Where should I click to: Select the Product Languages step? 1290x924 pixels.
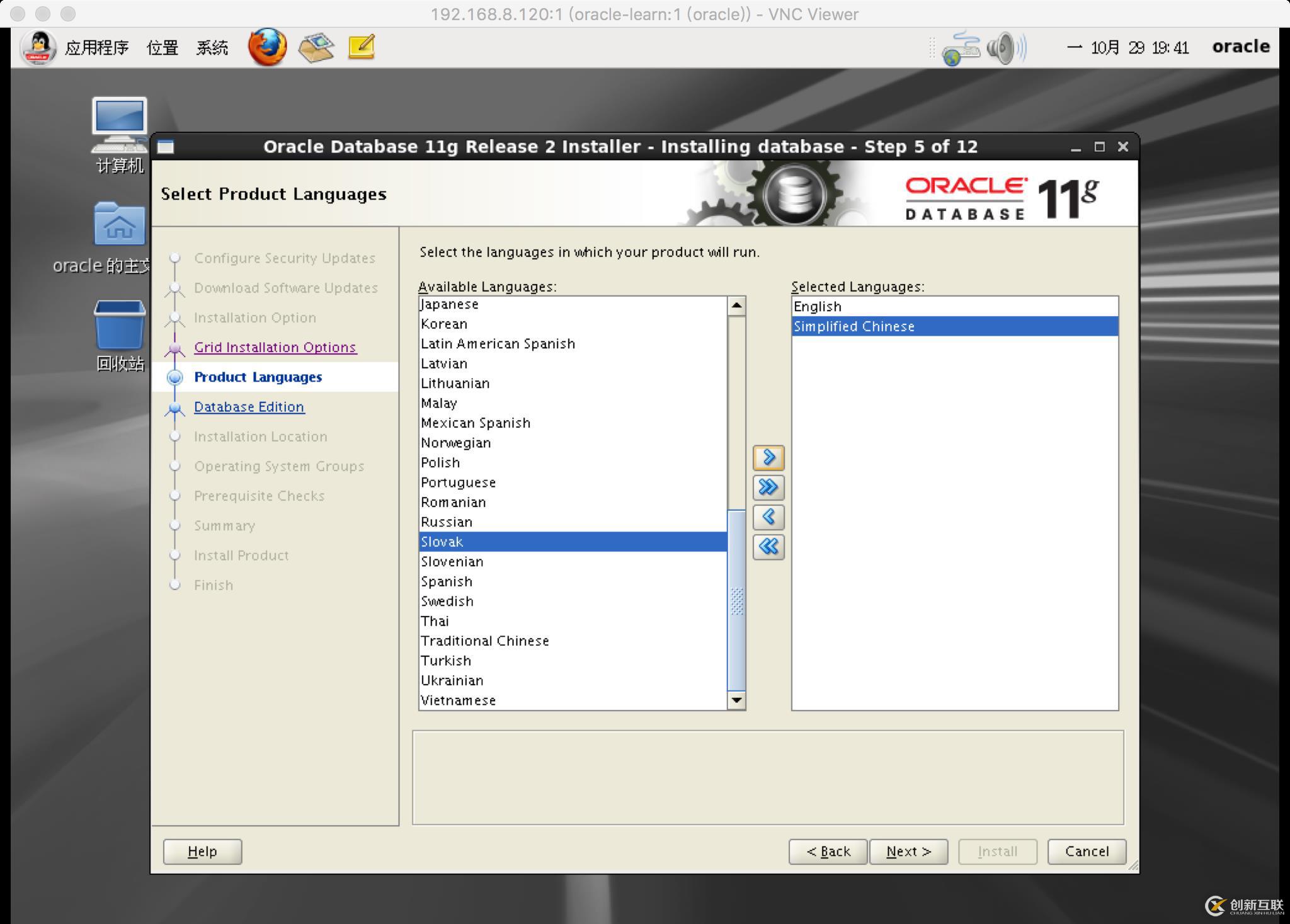[x=258, y=377]
